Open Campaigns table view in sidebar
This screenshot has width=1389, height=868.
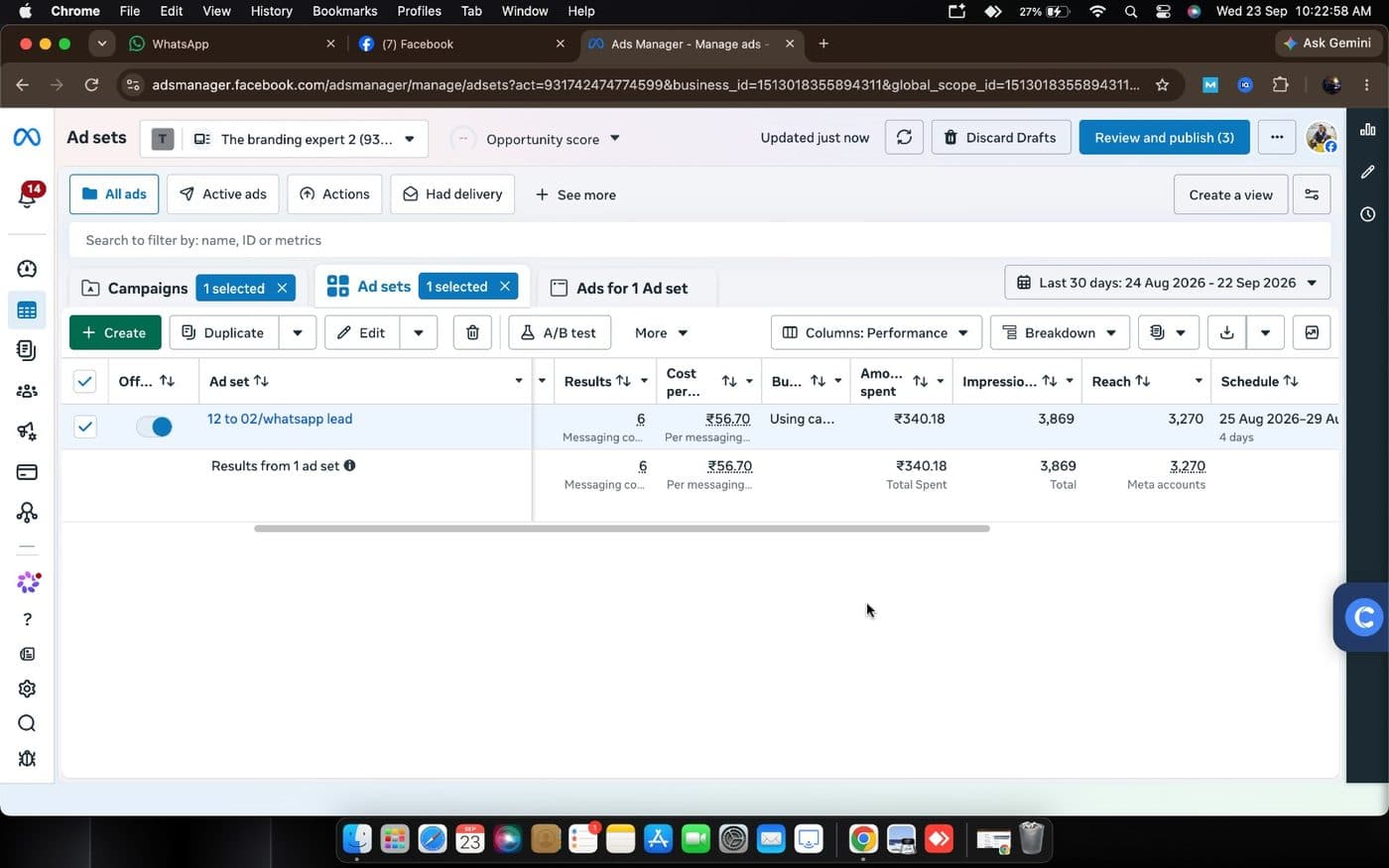(x=27, y=310)
